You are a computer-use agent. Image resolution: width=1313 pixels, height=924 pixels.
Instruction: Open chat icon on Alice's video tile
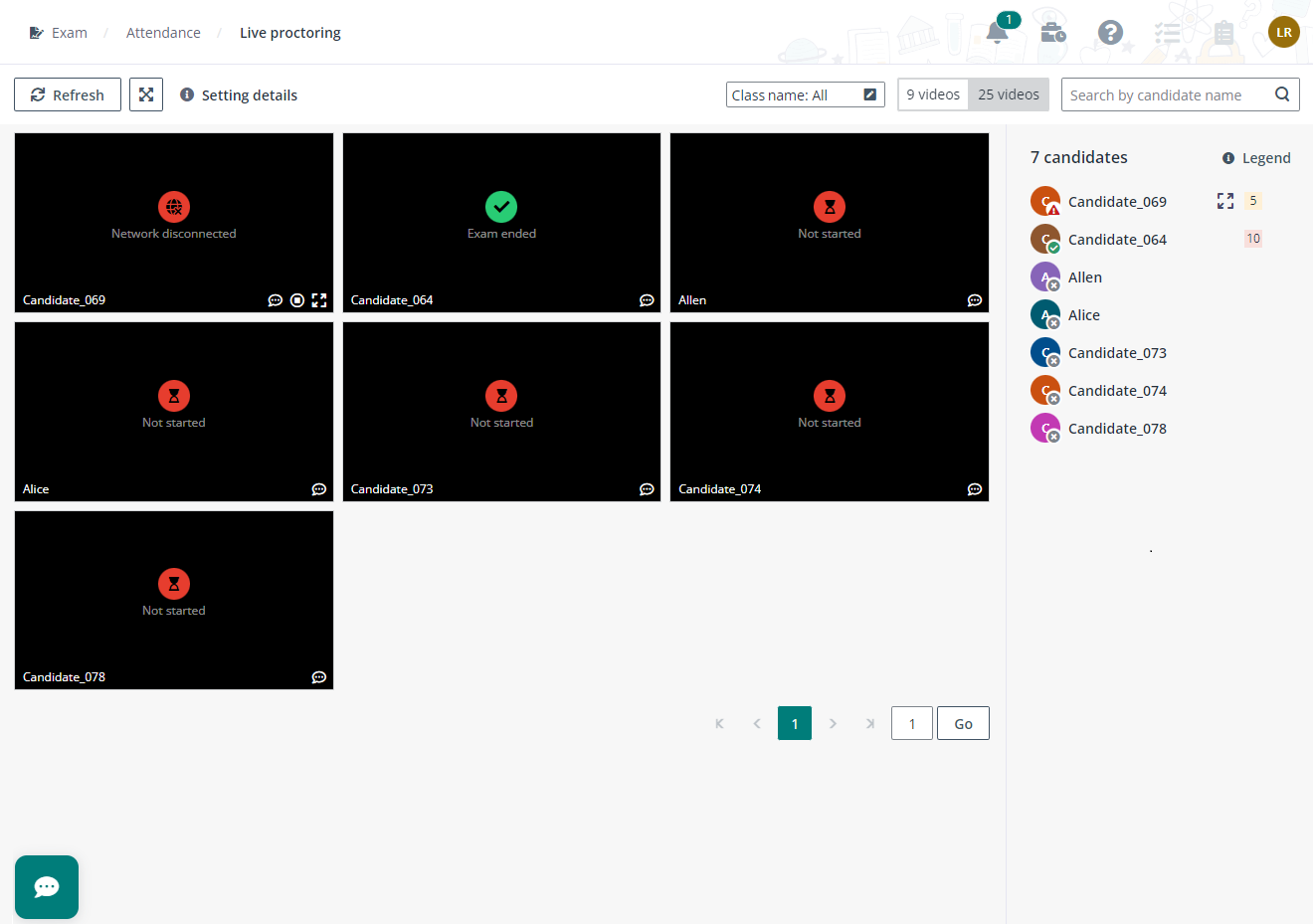pos(319,489)
